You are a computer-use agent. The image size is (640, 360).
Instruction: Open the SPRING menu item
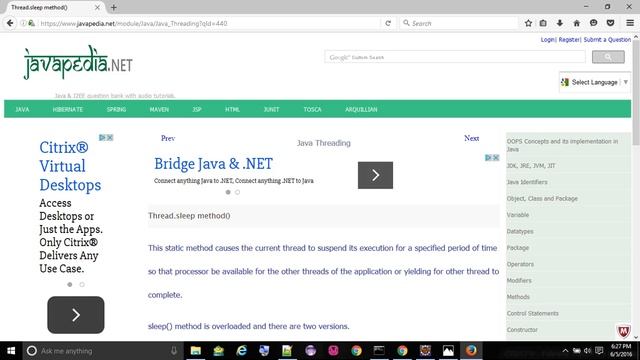[116, 109]
